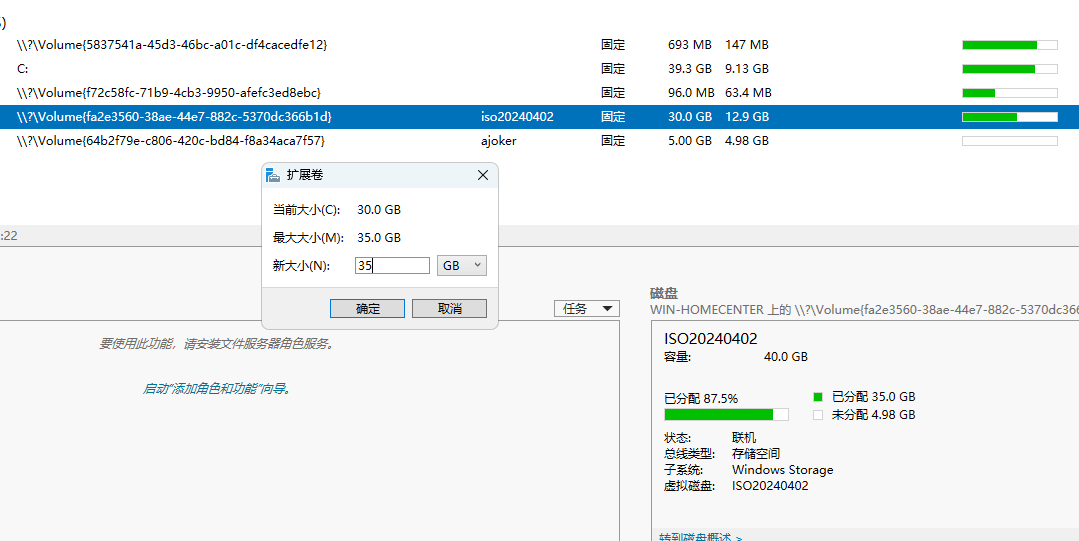Screen dimensions: 1079x541
Task: Click the 39.3 GB capacity value
Action: coord(690,69)
